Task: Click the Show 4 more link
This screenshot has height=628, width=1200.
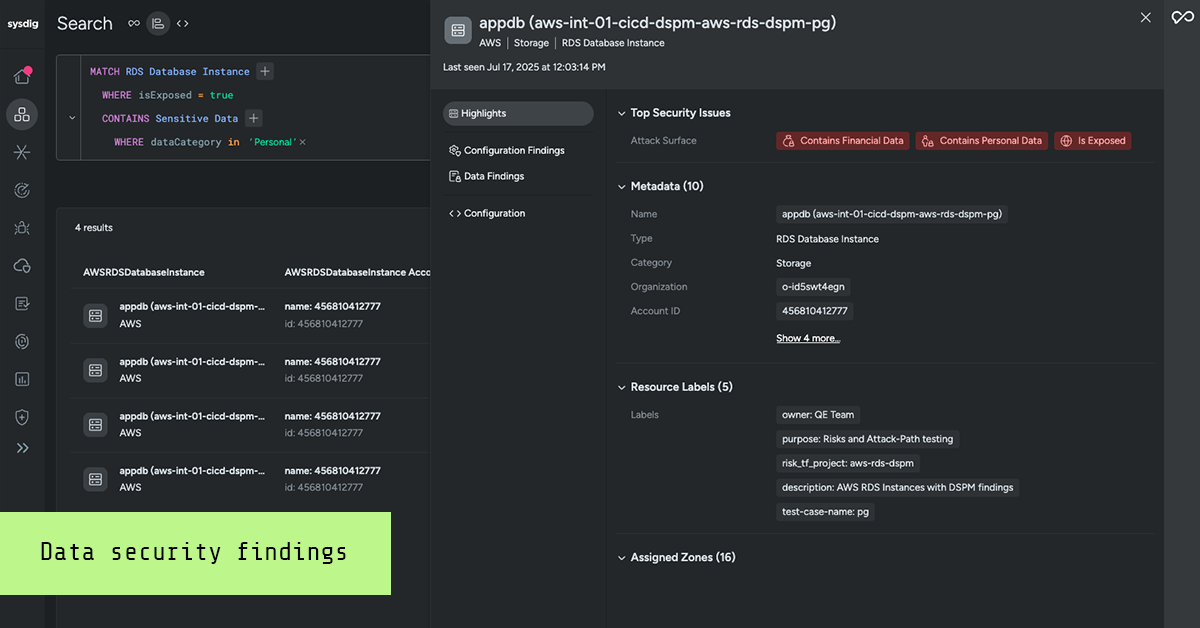Action: (x=808, y=338)
